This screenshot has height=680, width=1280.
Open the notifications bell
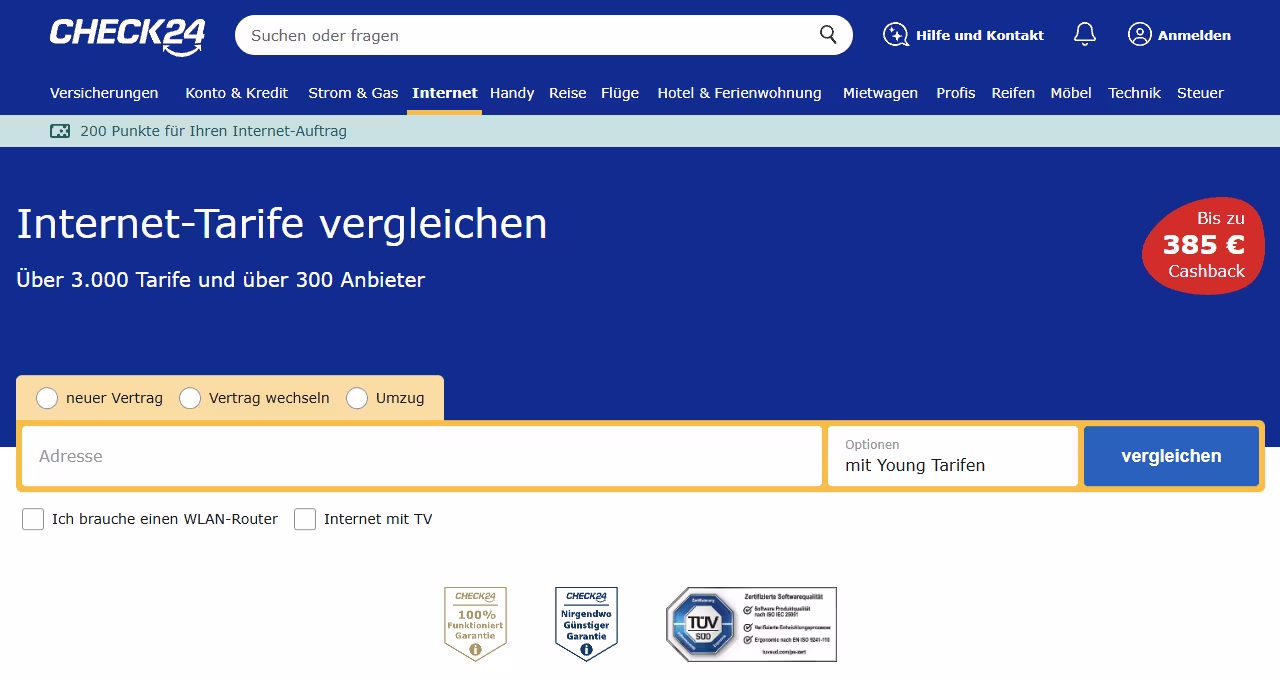click(1085, 35)
